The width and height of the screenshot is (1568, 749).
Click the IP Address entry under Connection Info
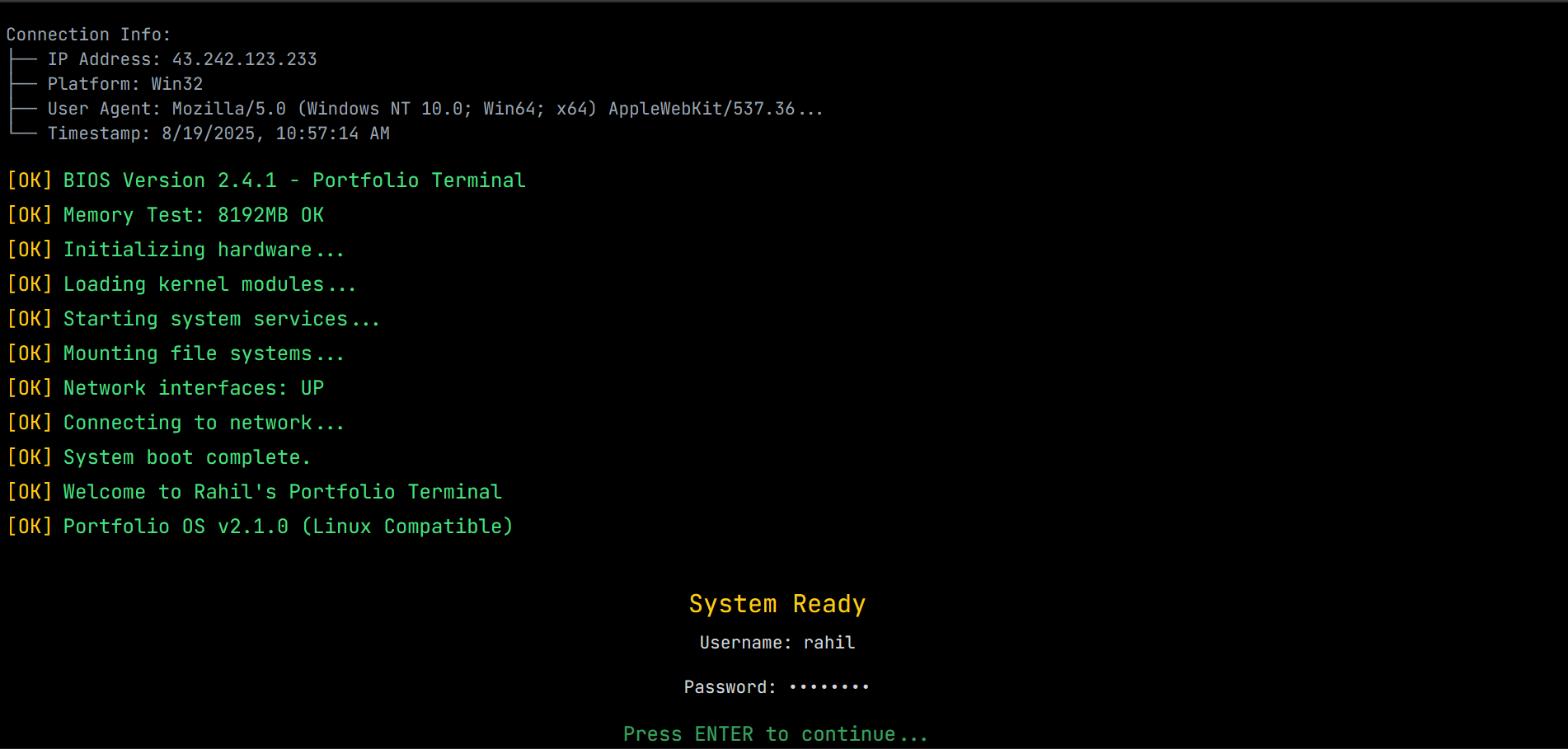pos(183,59)
